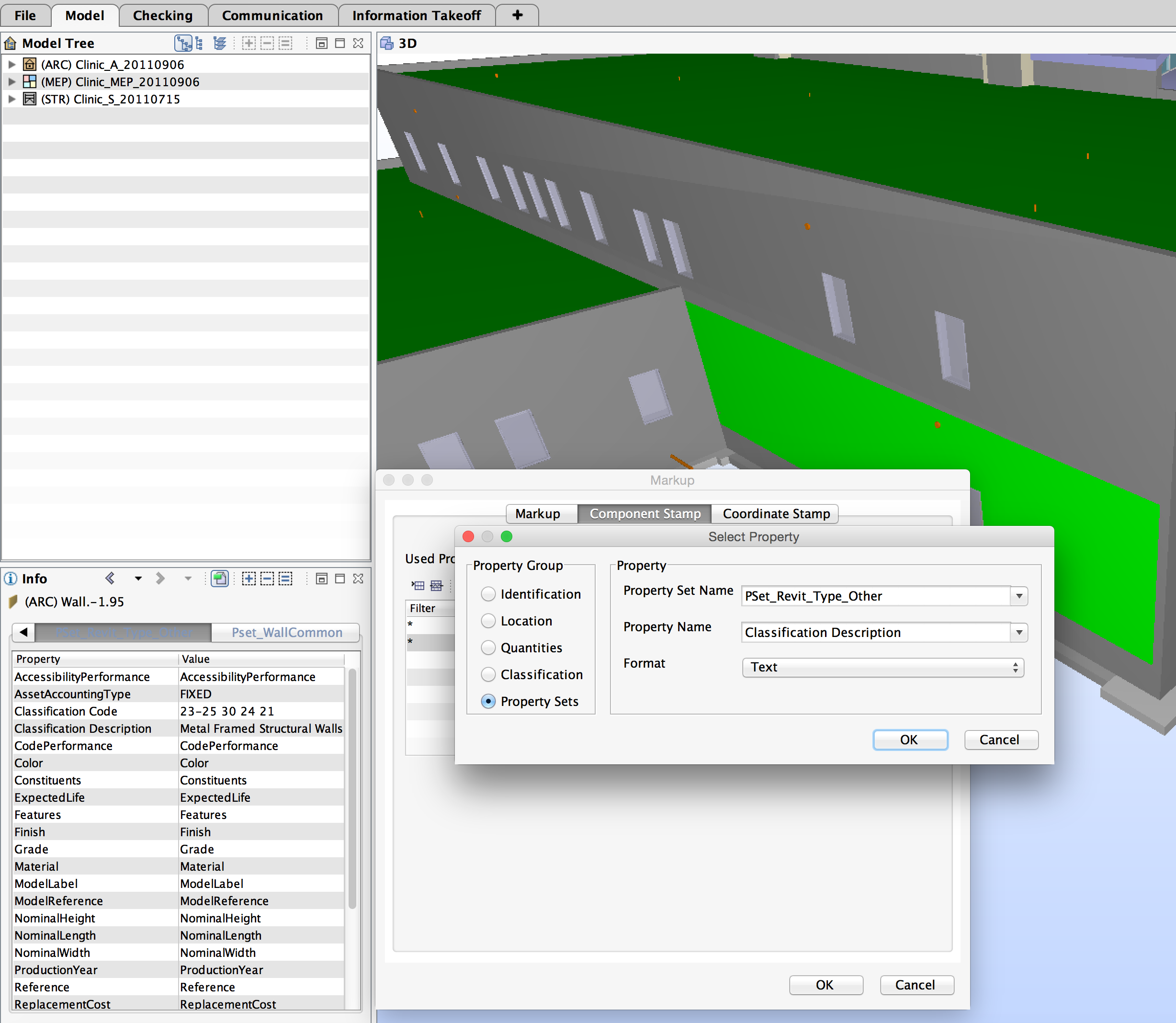Open the layers view icon in Model Tree toolbar
Screen dimensions: 1176x1023
tap(220, 43)
